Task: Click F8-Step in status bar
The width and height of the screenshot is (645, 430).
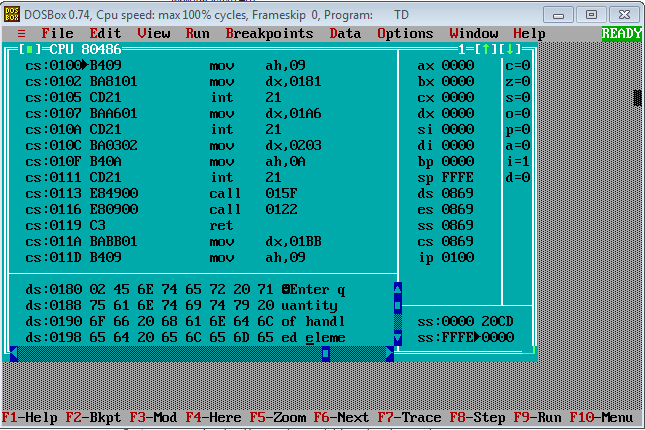Action: click(477, 418)
